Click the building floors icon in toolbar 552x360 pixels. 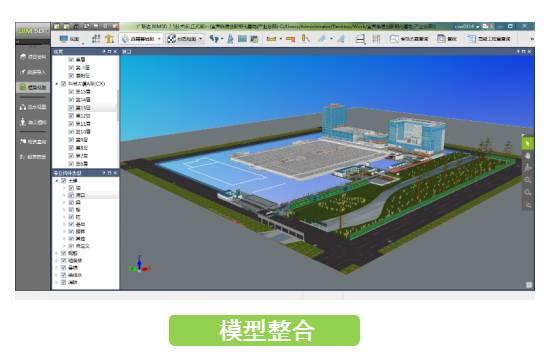tap(96, 38)
